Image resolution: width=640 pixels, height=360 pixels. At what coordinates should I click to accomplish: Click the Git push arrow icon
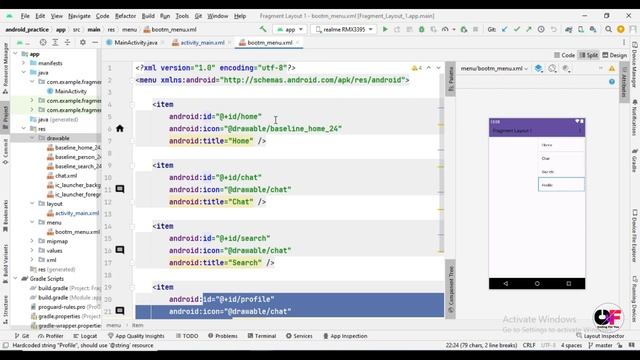click(529, 29)
